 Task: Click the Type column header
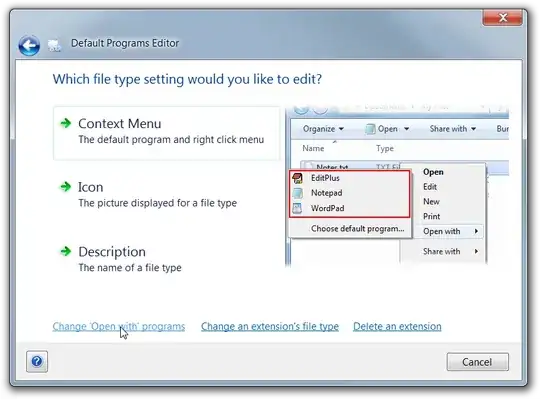(x=385, y=148)
